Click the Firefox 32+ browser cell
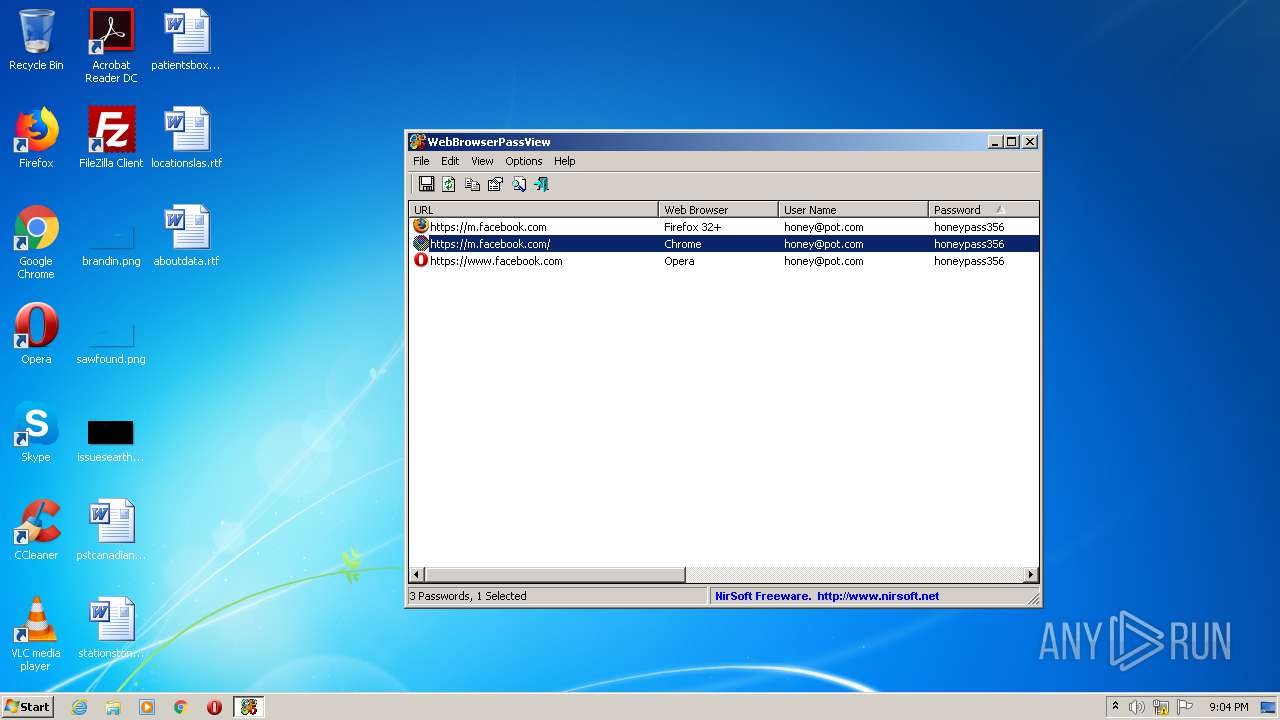1280x720 pixels. 693,227
